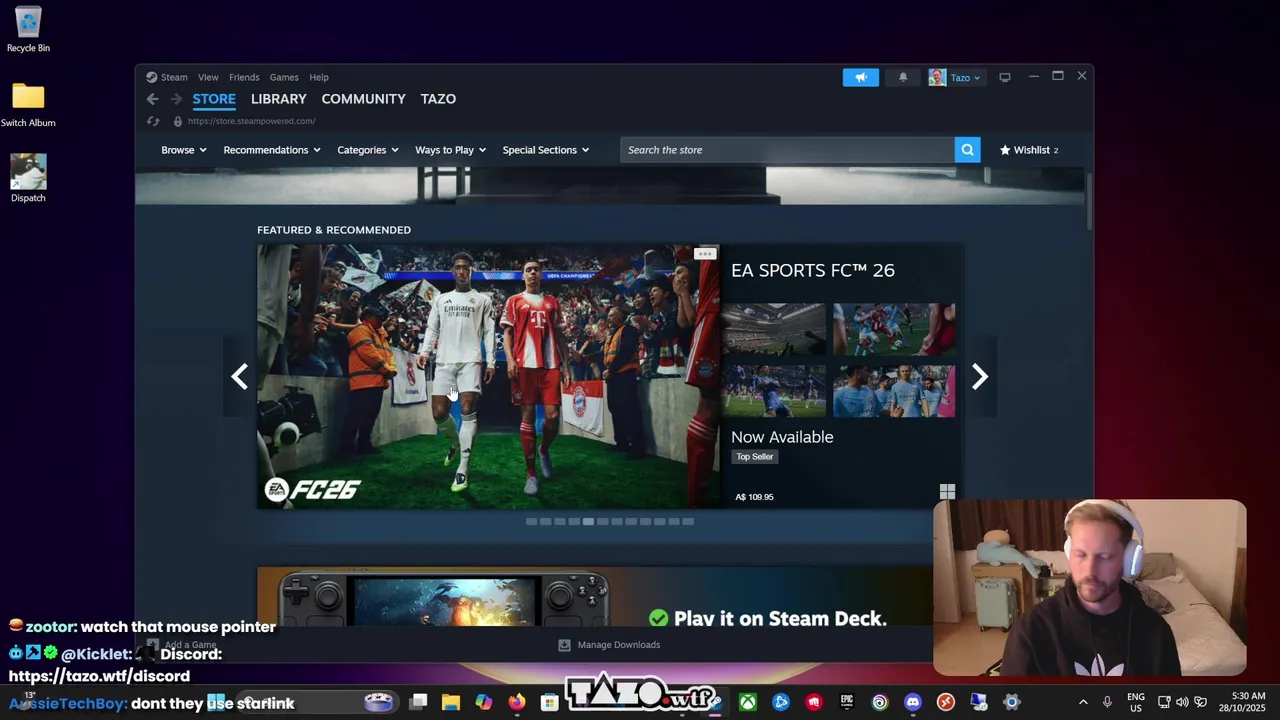
Task: Open Steam announcements megaphone button
Action: coord(860,77)
